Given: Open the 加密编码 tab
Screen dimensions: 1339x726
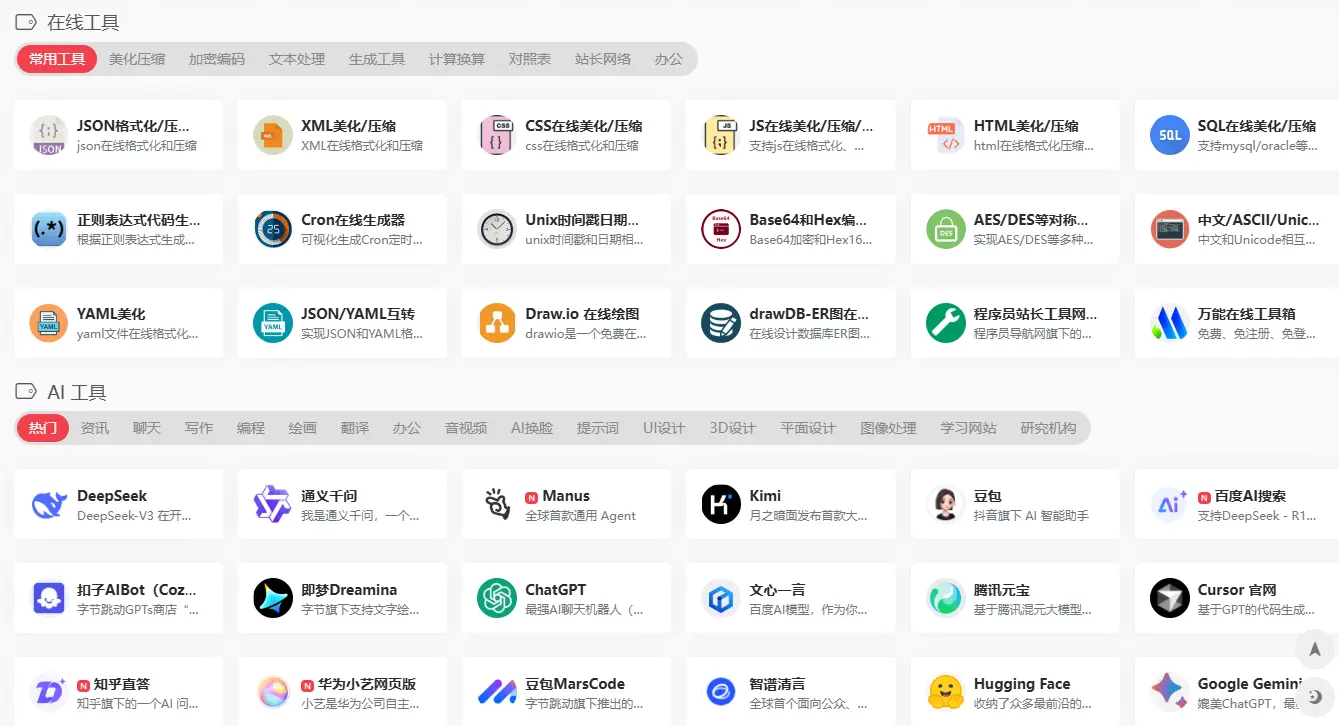Looking at the screenshot, I should [217, 59].
